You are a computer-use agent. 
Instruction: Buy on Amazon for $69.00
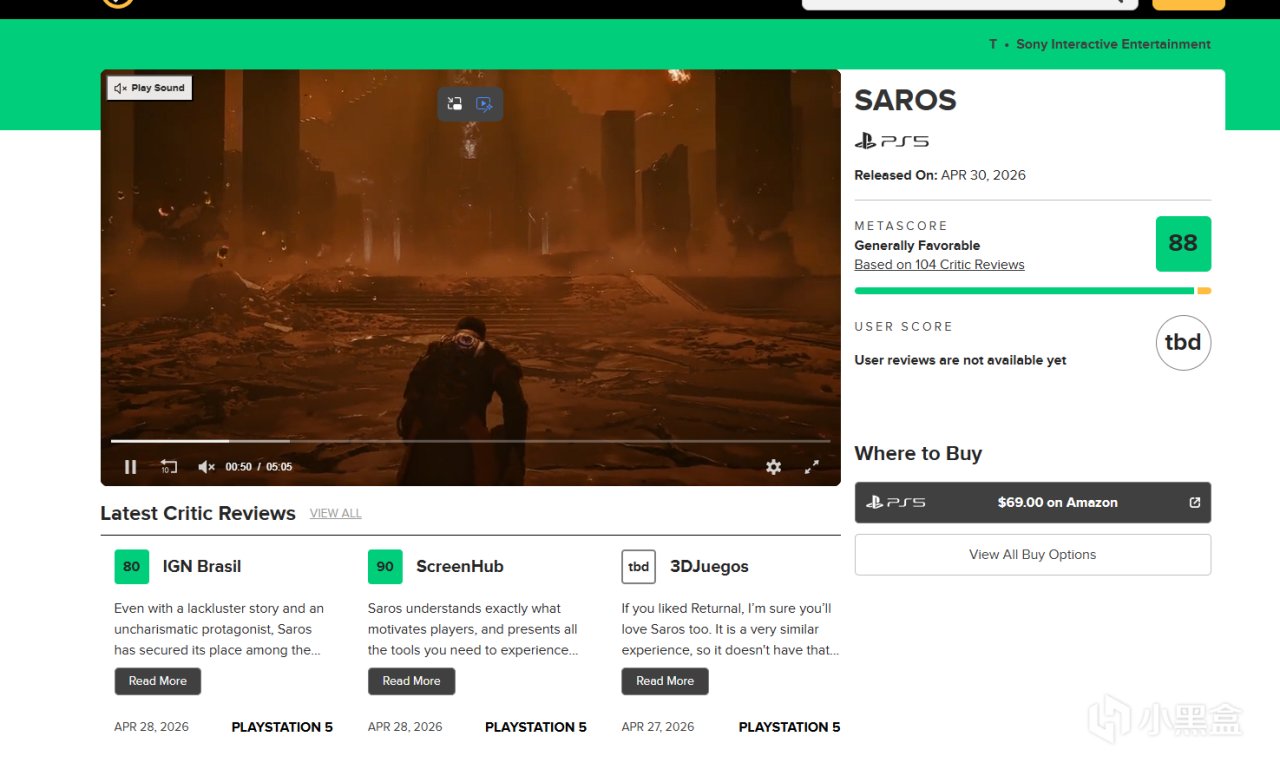click(1033, 503)
